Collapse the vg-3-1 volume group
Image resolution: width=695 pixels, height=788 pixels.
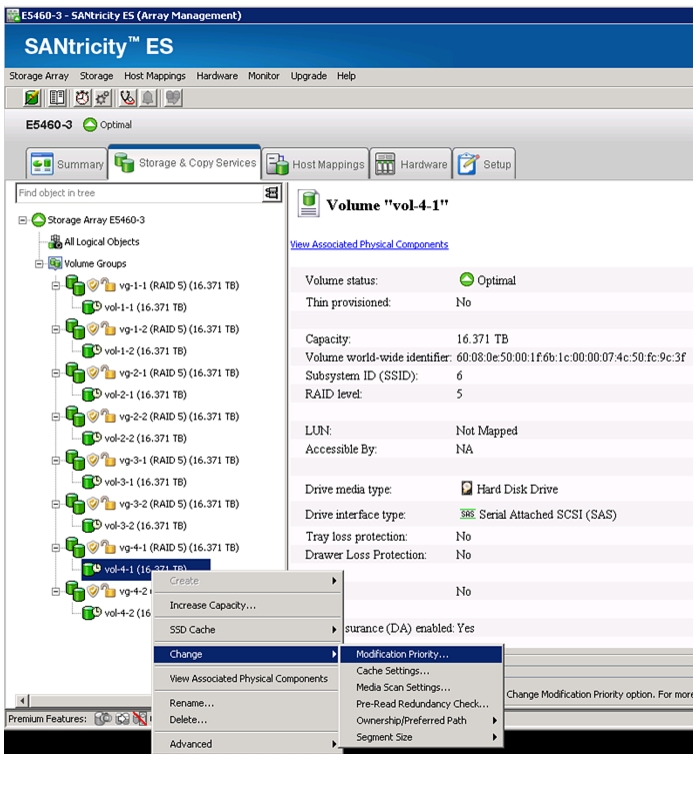coord(56,460)
